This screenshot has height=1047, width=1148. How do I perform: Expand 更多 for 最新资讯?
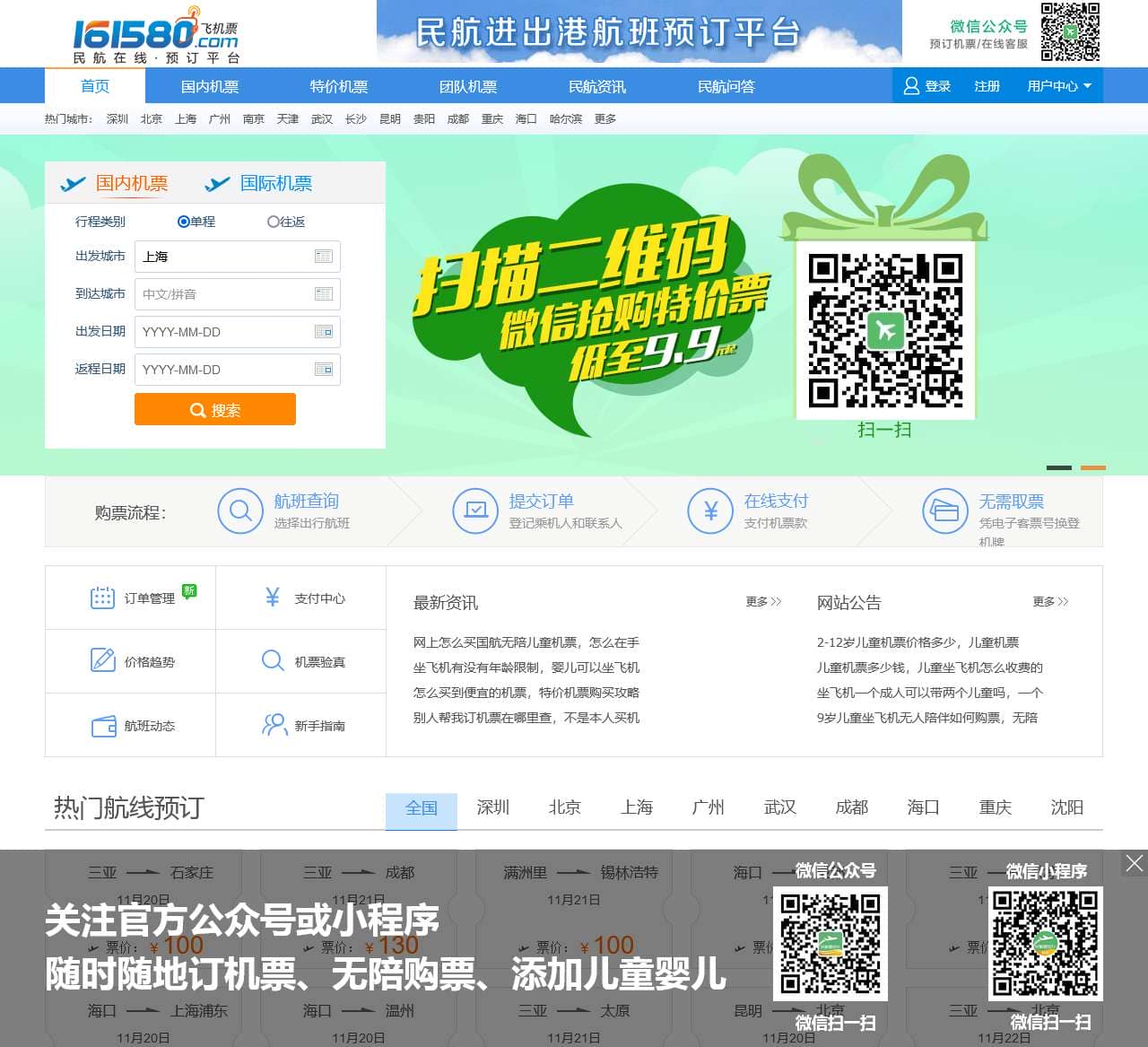pos(763,601)
